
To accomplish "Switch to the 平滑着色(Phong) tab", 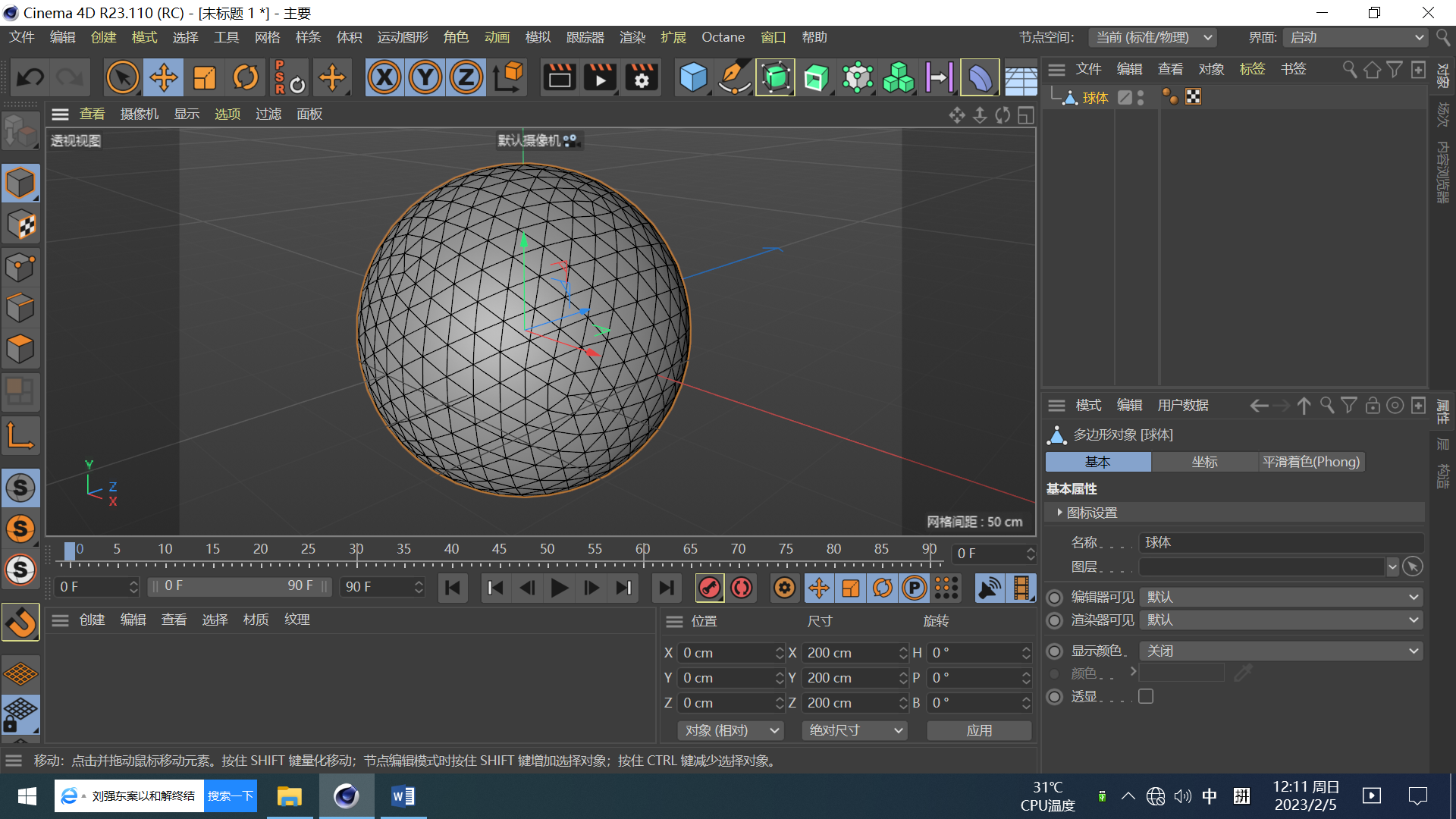I will click(x=1311, y=462).
